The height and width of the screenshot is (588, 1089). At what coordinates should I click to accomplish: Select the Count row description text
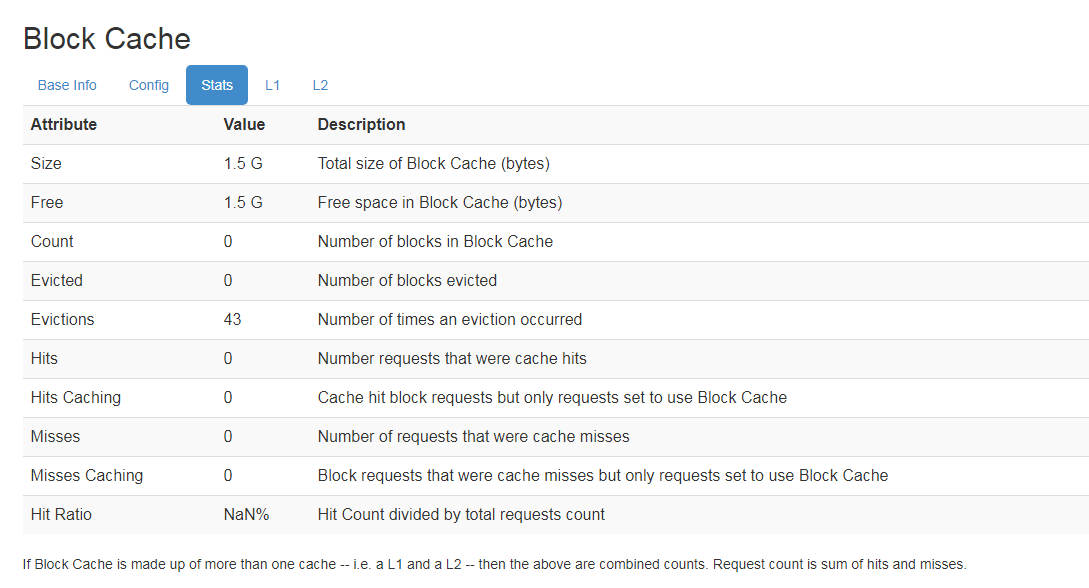coord(435,241)
